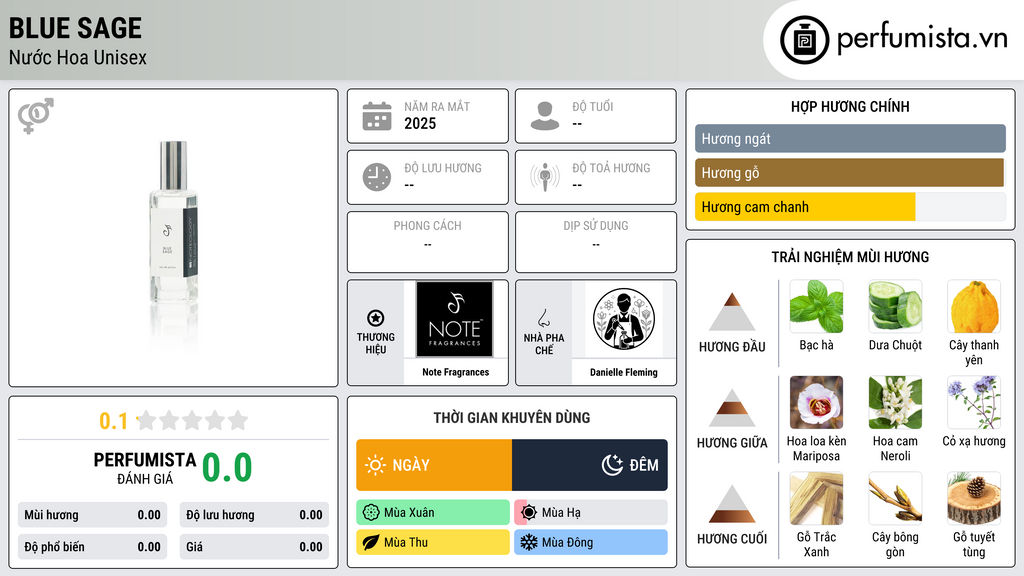Image resolution: width=1024 pixels, height=576 pixels.
Task: Click the 0.1 star rating number
Action: click(x=113, y=421)
